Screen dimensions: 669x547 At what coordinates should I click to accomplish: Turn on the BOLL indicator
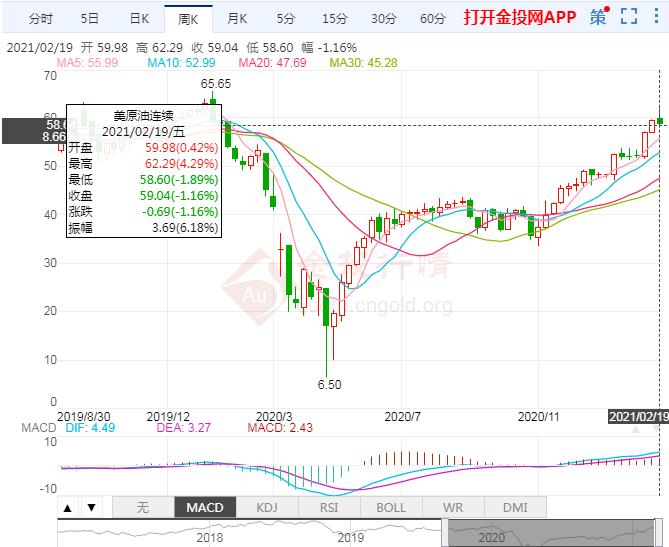coord(391,507)
